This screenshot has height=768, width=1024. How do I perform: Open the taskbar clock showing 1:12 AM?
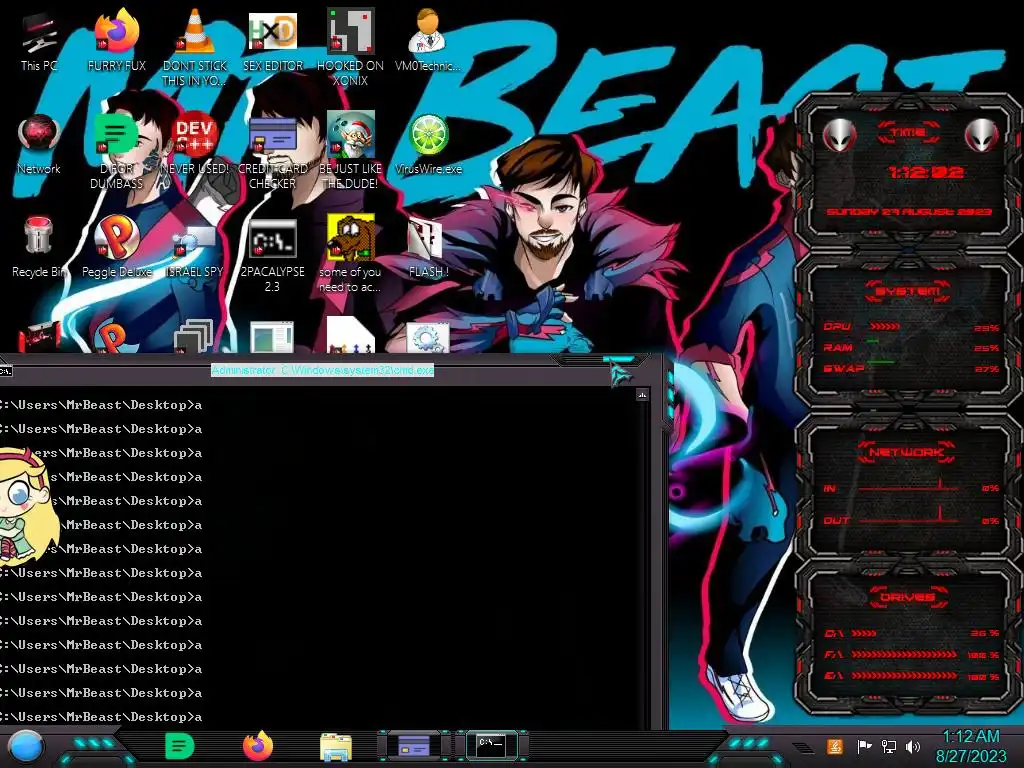pyautogui.click(x=971, y=746)
